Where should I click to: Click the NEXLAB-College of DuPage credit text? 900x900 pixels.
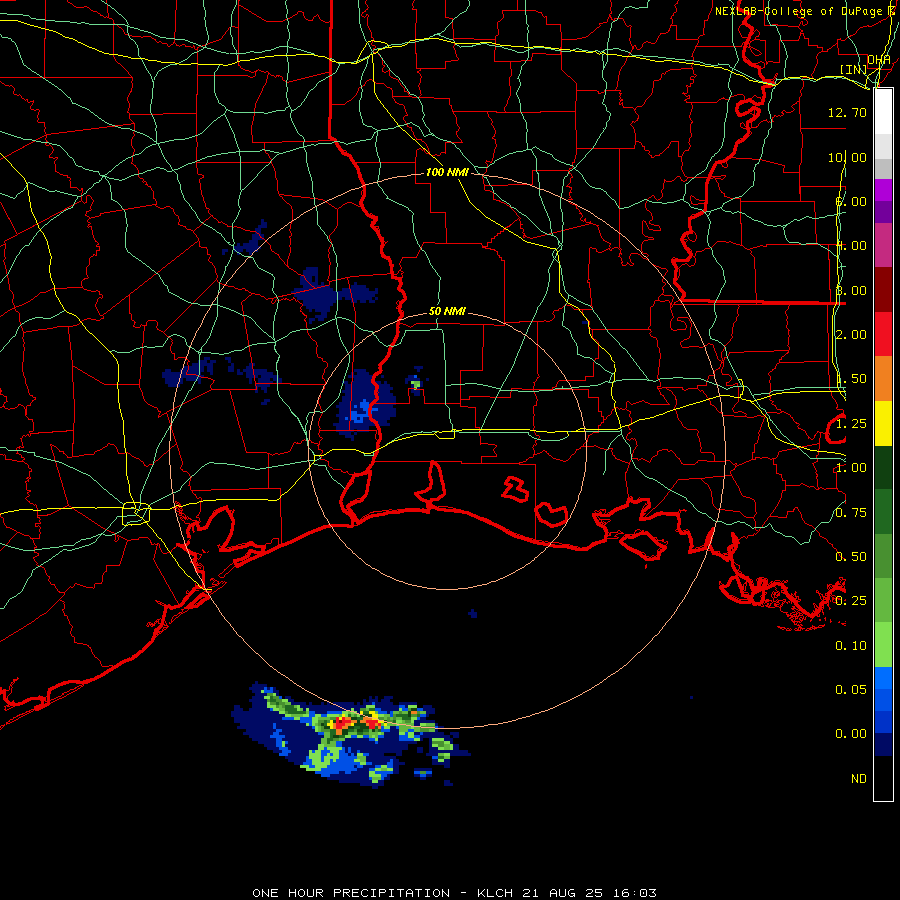click(804, 11)
